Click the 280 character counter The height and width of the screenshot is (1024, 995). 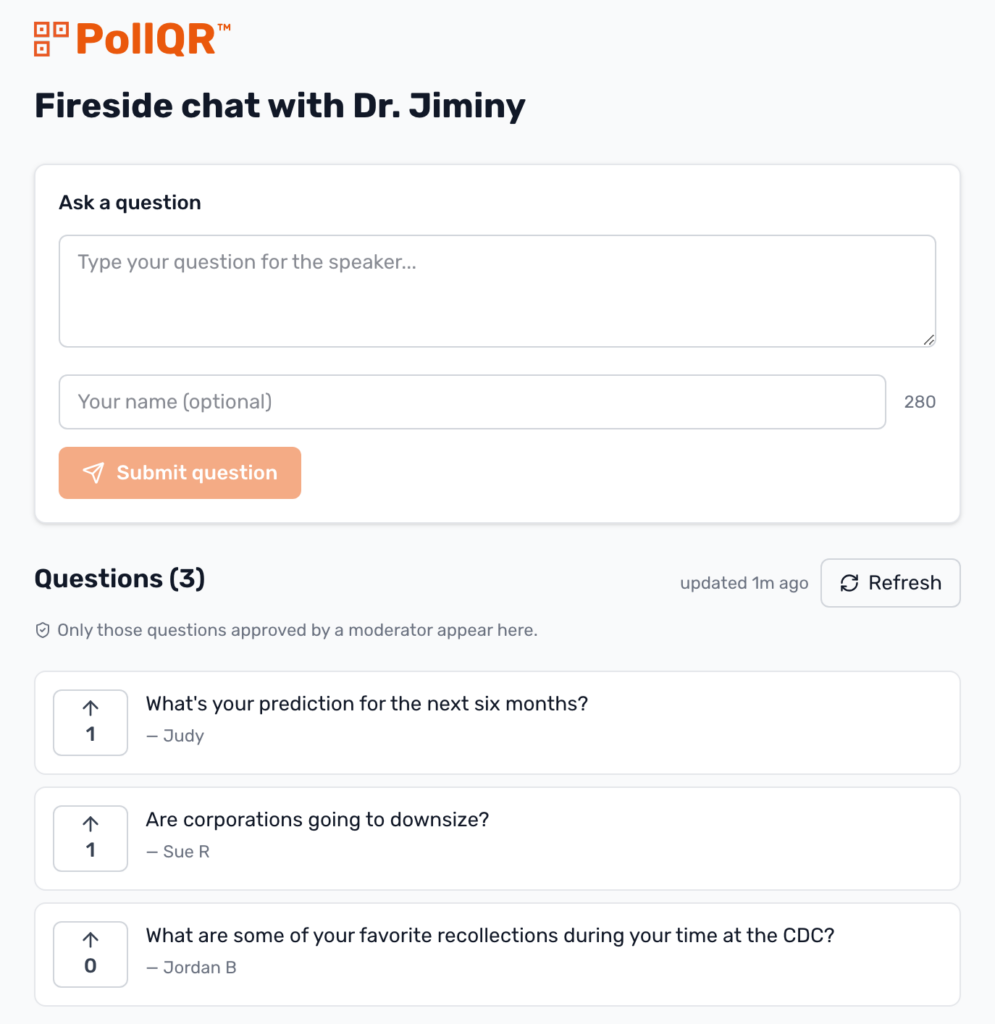[919, 402]
